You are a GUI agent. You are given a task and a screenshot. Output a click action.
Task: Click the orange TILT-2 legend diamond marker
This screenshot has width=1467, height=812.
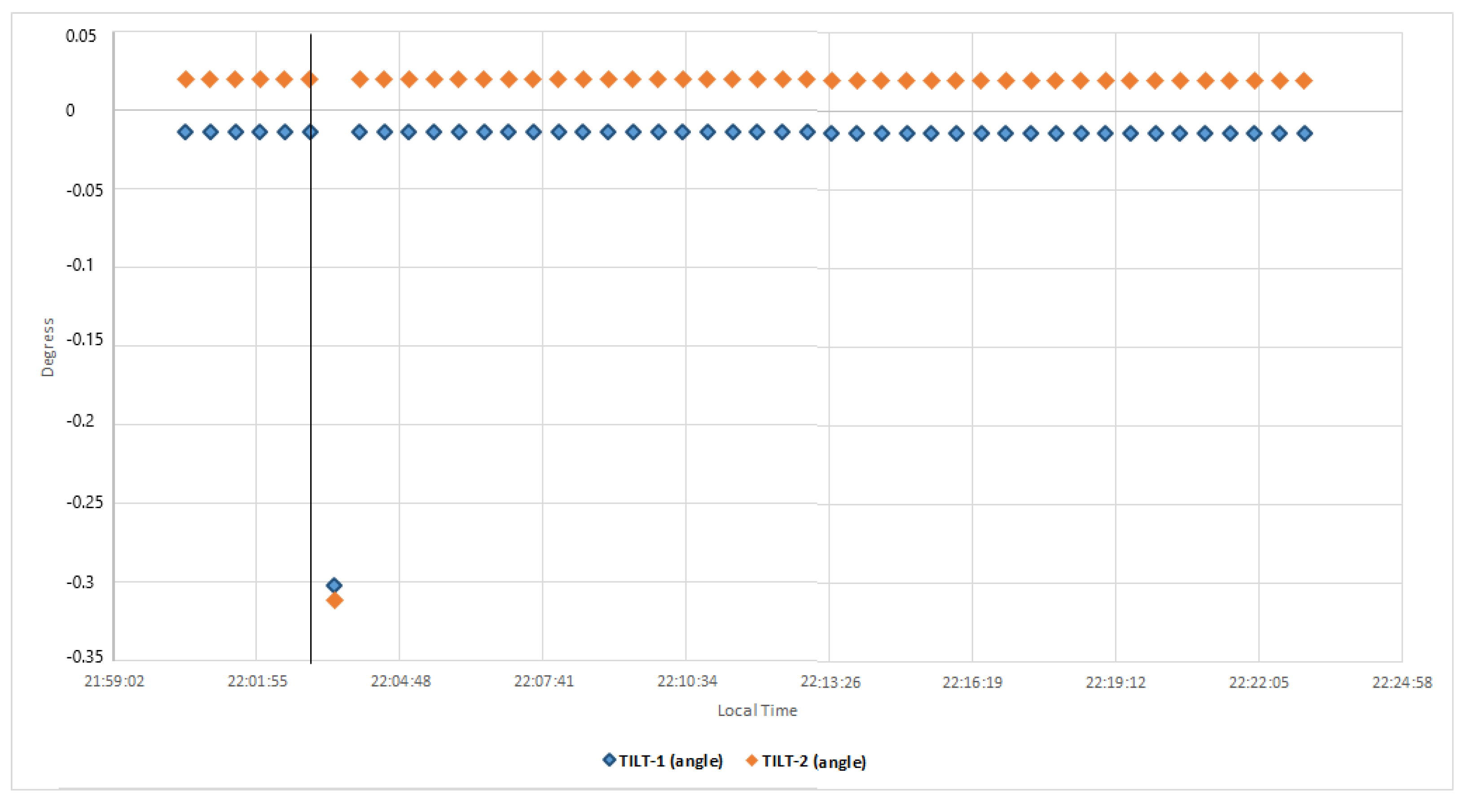752,760
